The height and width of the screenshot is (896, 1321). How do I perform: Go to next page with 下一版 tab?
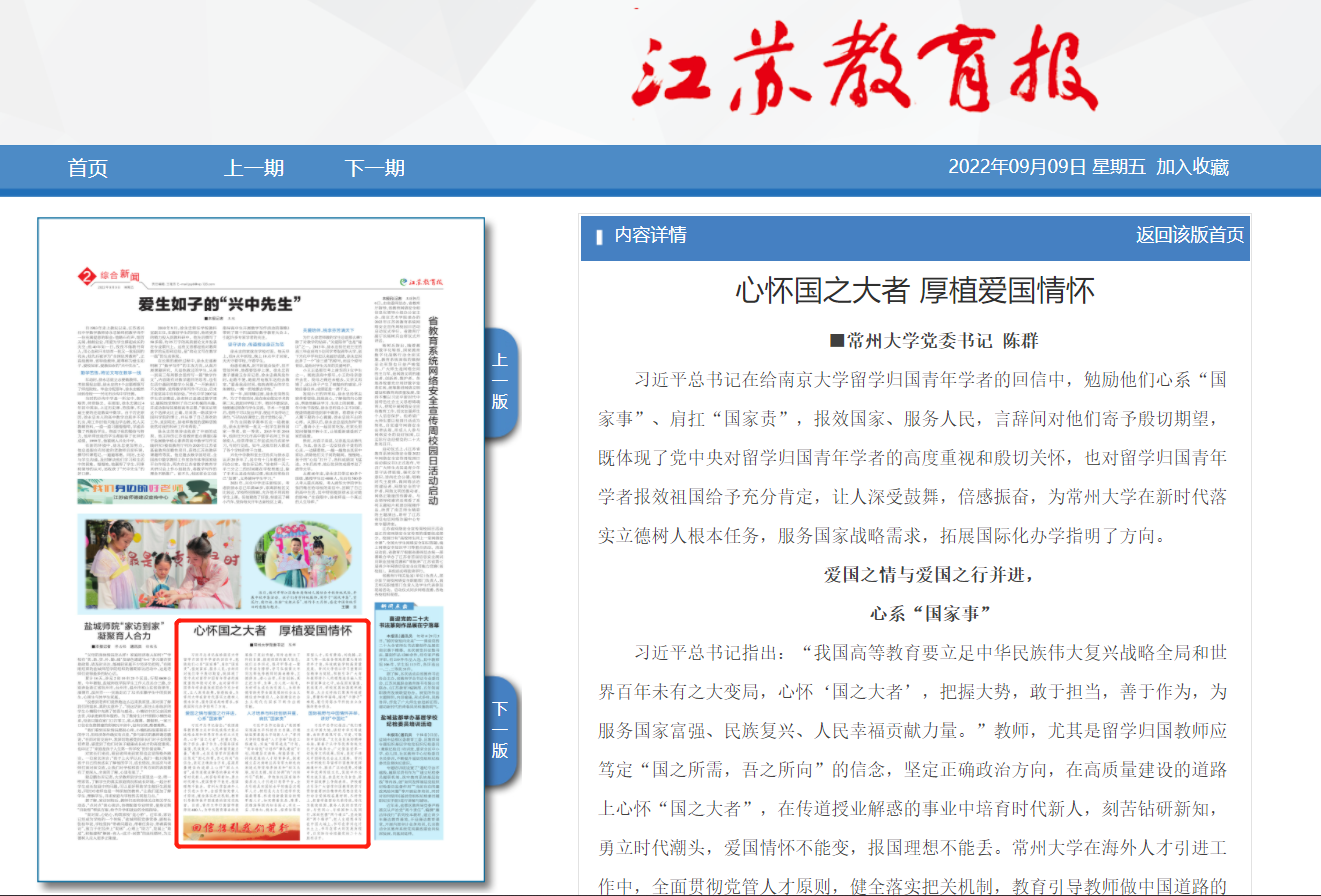tap(500, 730)
